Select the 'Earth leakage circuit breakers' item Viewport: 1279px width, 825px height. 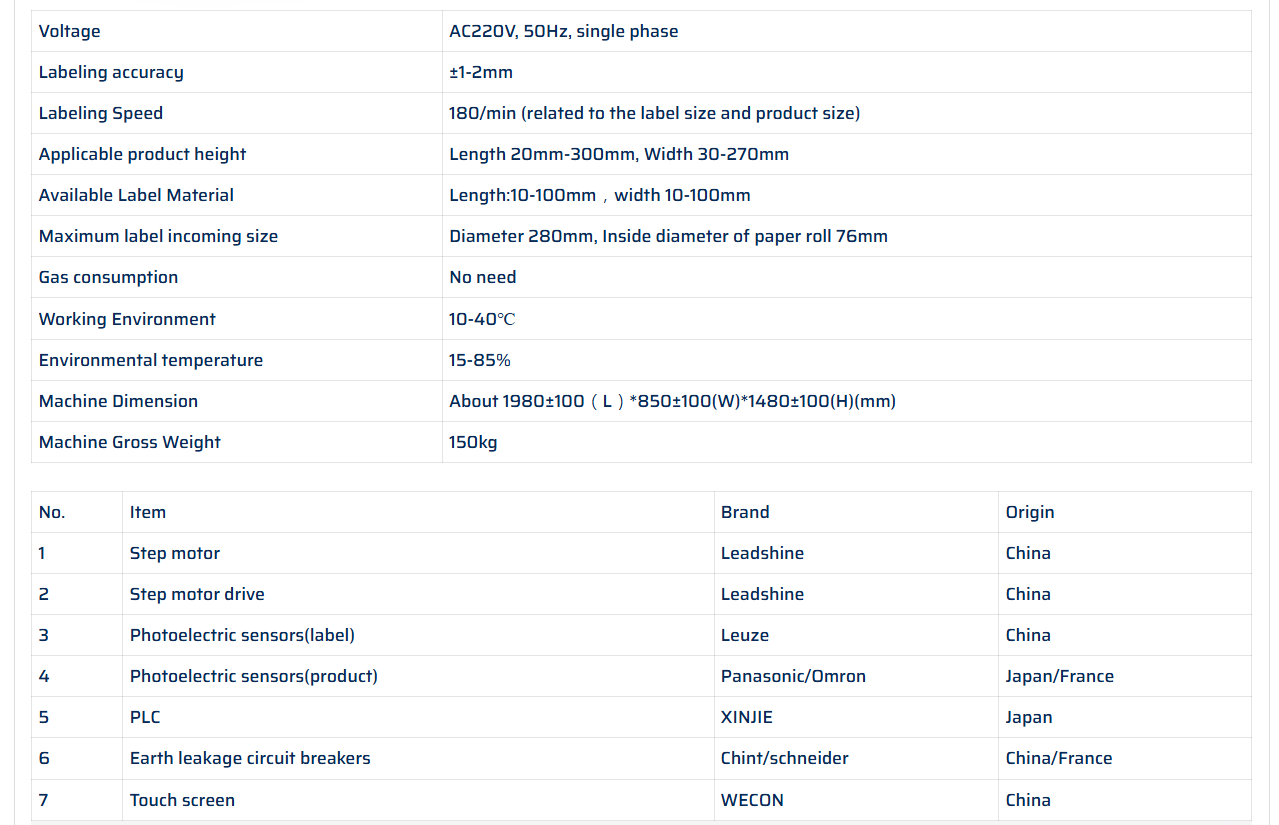[x=250, y=758]
